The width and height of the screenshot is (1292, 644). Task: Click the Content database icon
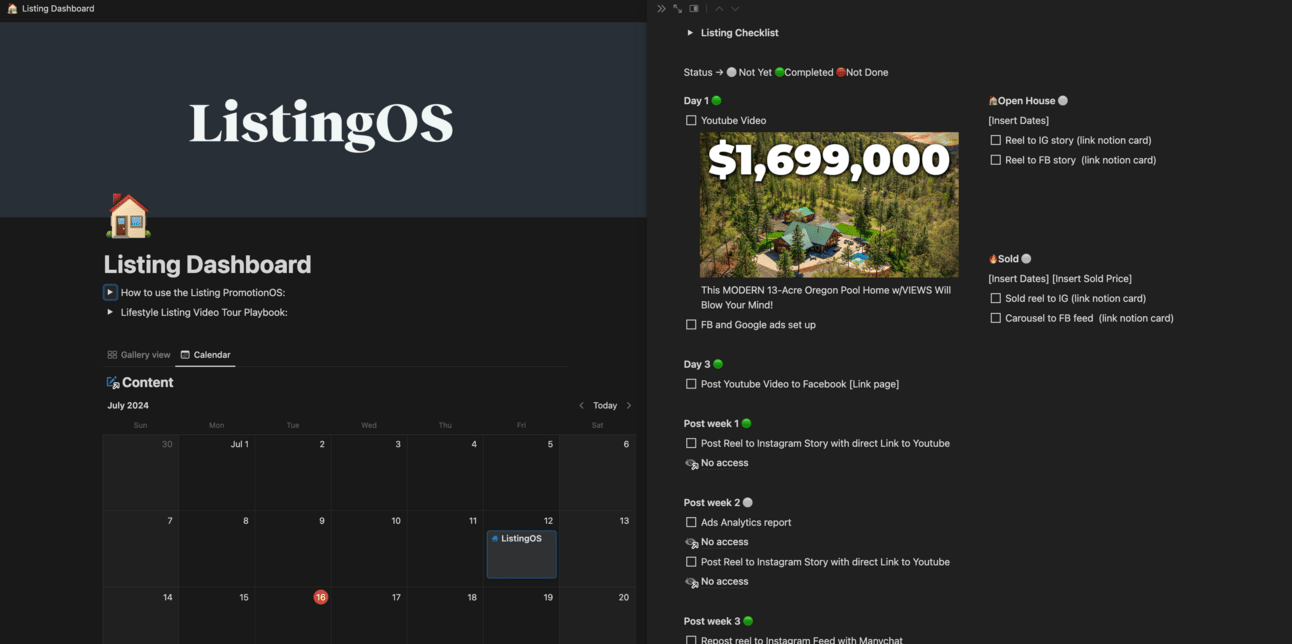pos(113,383)
